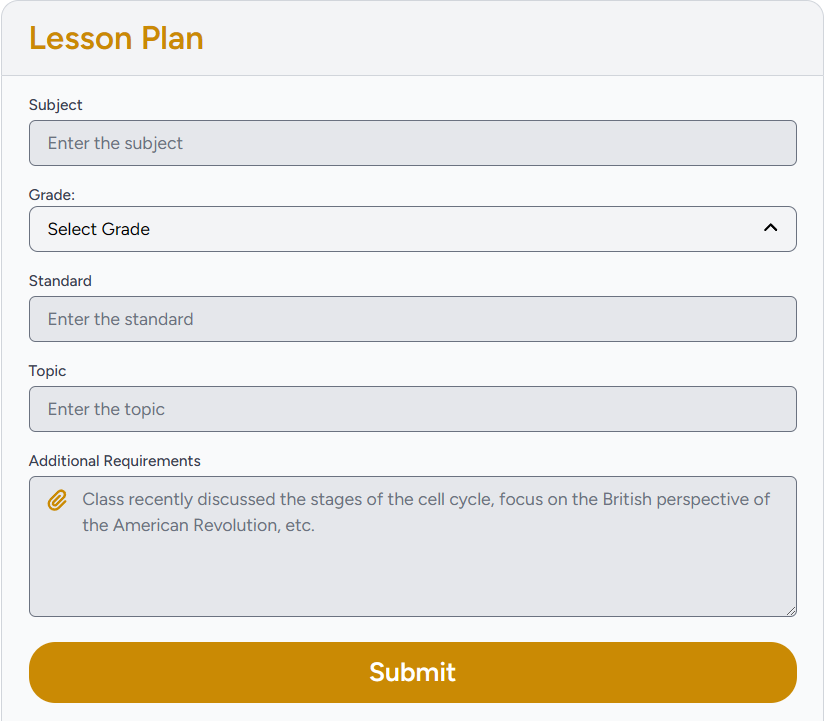Click the 'Enter the topic' placeholder text
Screen dimensions: 824x721
[106, 409]
